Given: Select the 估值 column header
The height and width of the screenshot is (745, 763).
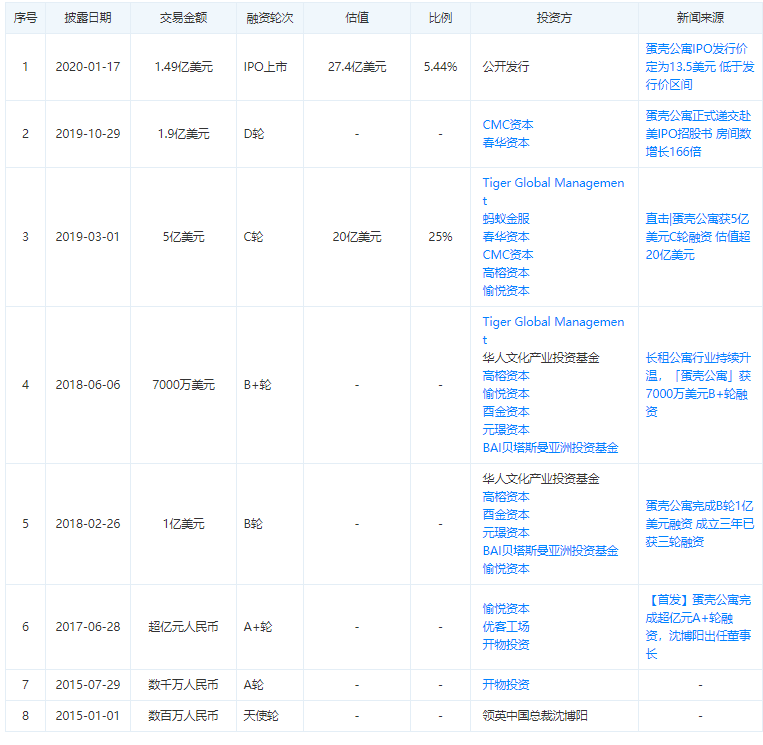Looking at the screenshot, I should click(357, 18).
